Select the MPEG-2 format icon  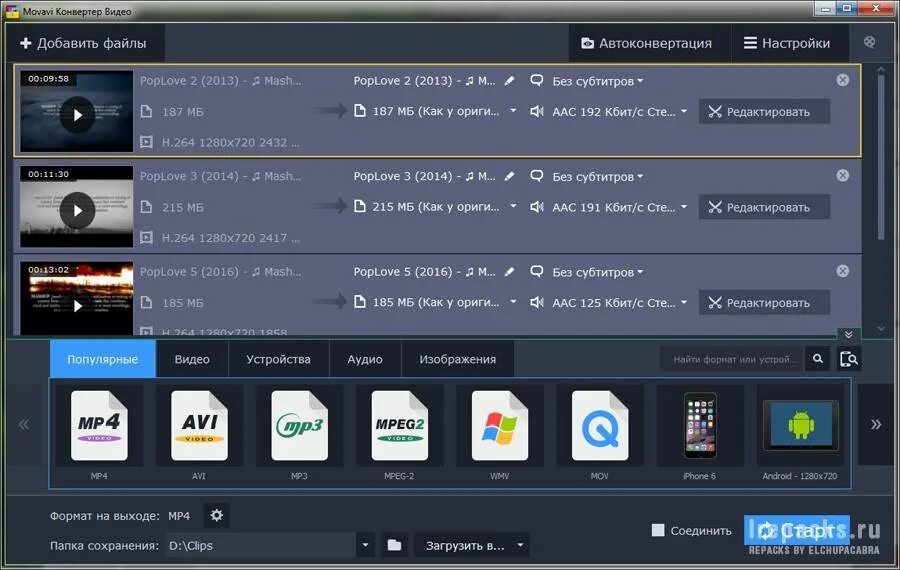399,425
